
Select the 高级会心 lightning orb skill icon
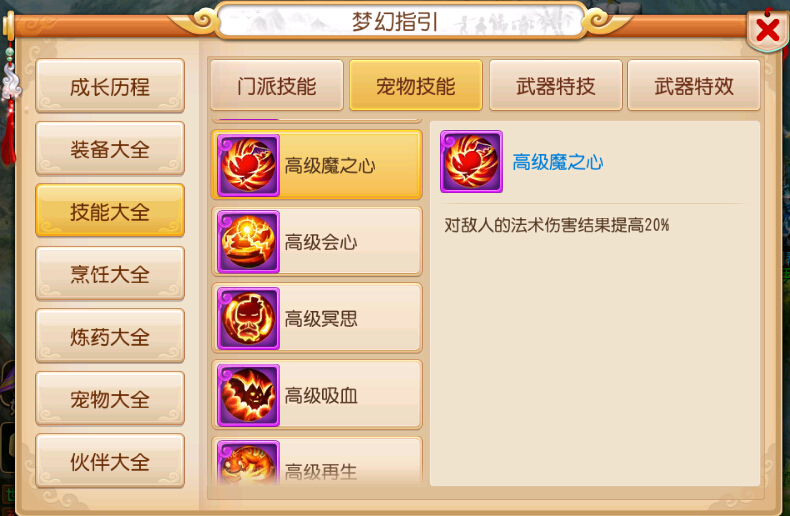(x=248, y=242)
